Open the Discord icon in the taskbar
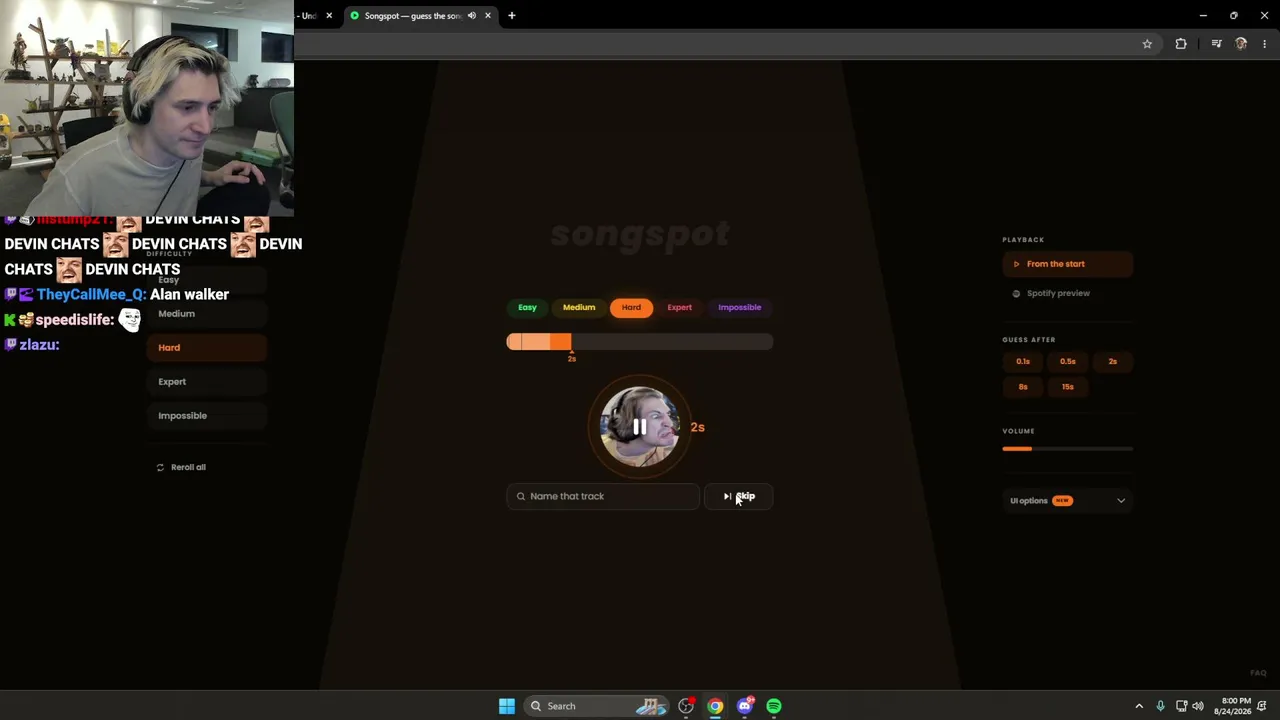This screenshot has height=720, width=1280. (744, 706)
